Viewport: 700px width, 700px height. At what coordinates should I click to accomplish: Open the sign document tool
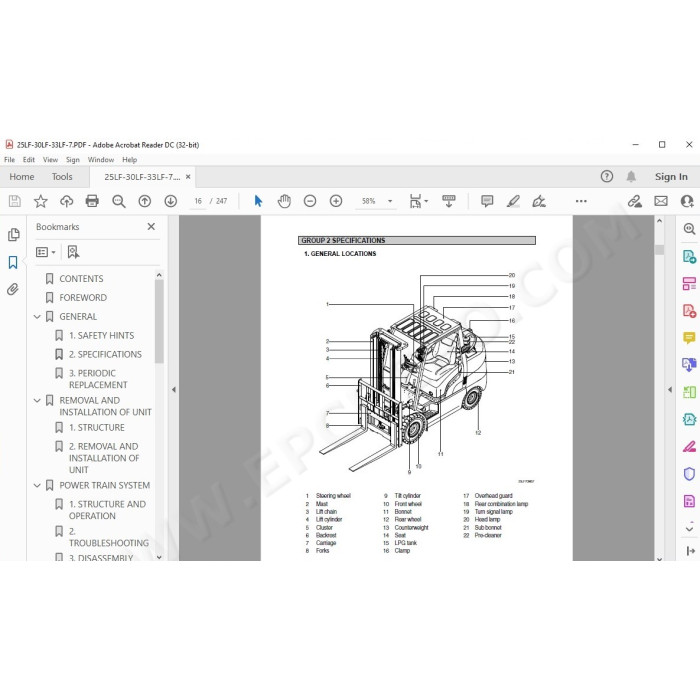(539, 201)
